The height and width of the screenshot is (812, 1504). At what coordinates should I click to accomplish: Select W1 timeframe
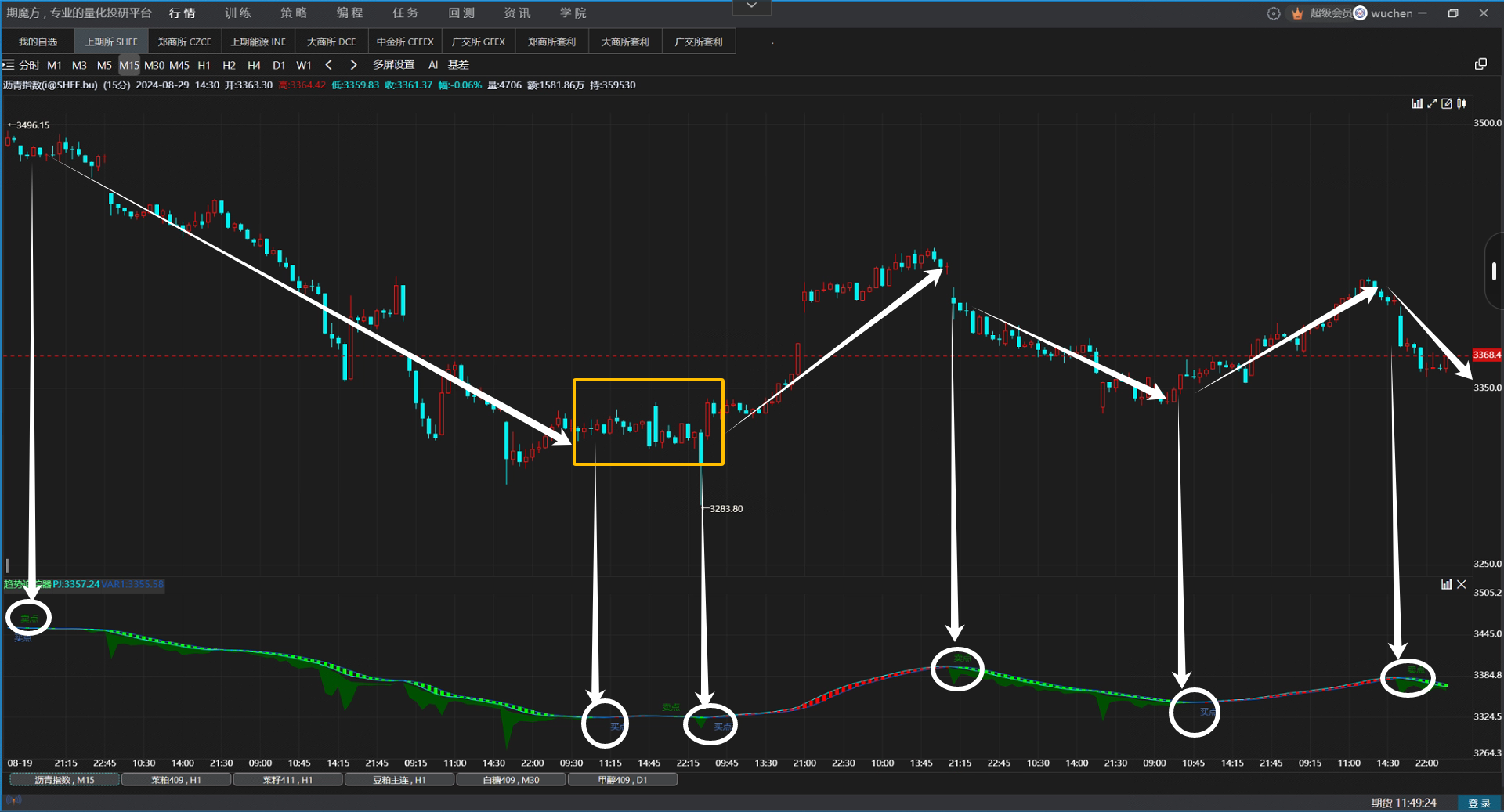pyautogui.click(x=304, y=65)
